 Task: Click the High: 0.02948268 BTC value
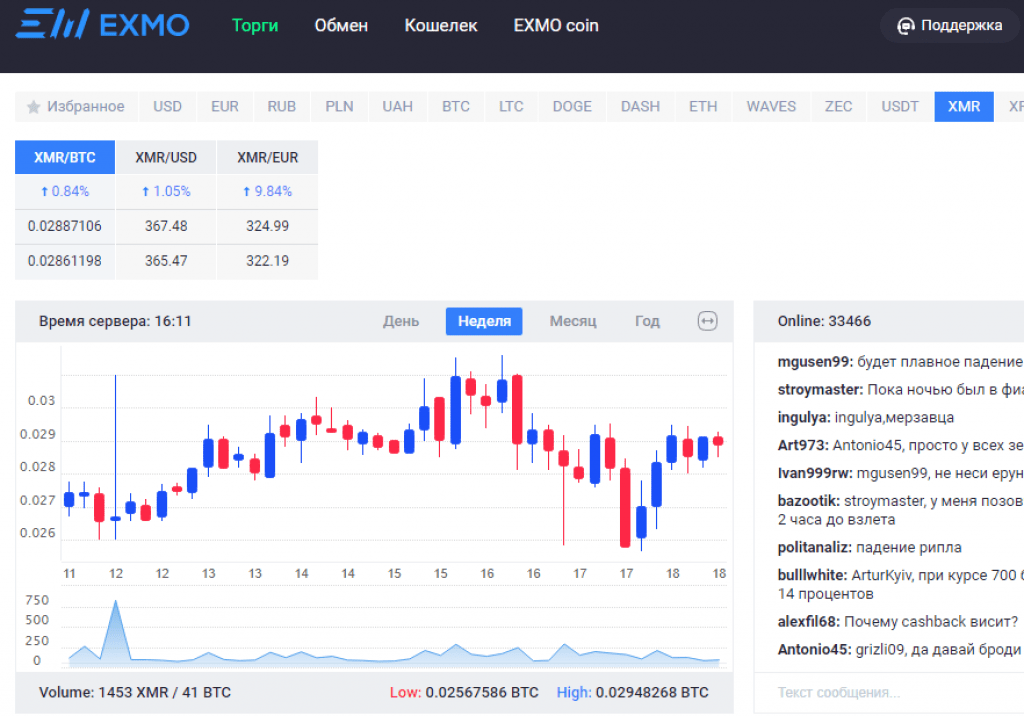632,692
